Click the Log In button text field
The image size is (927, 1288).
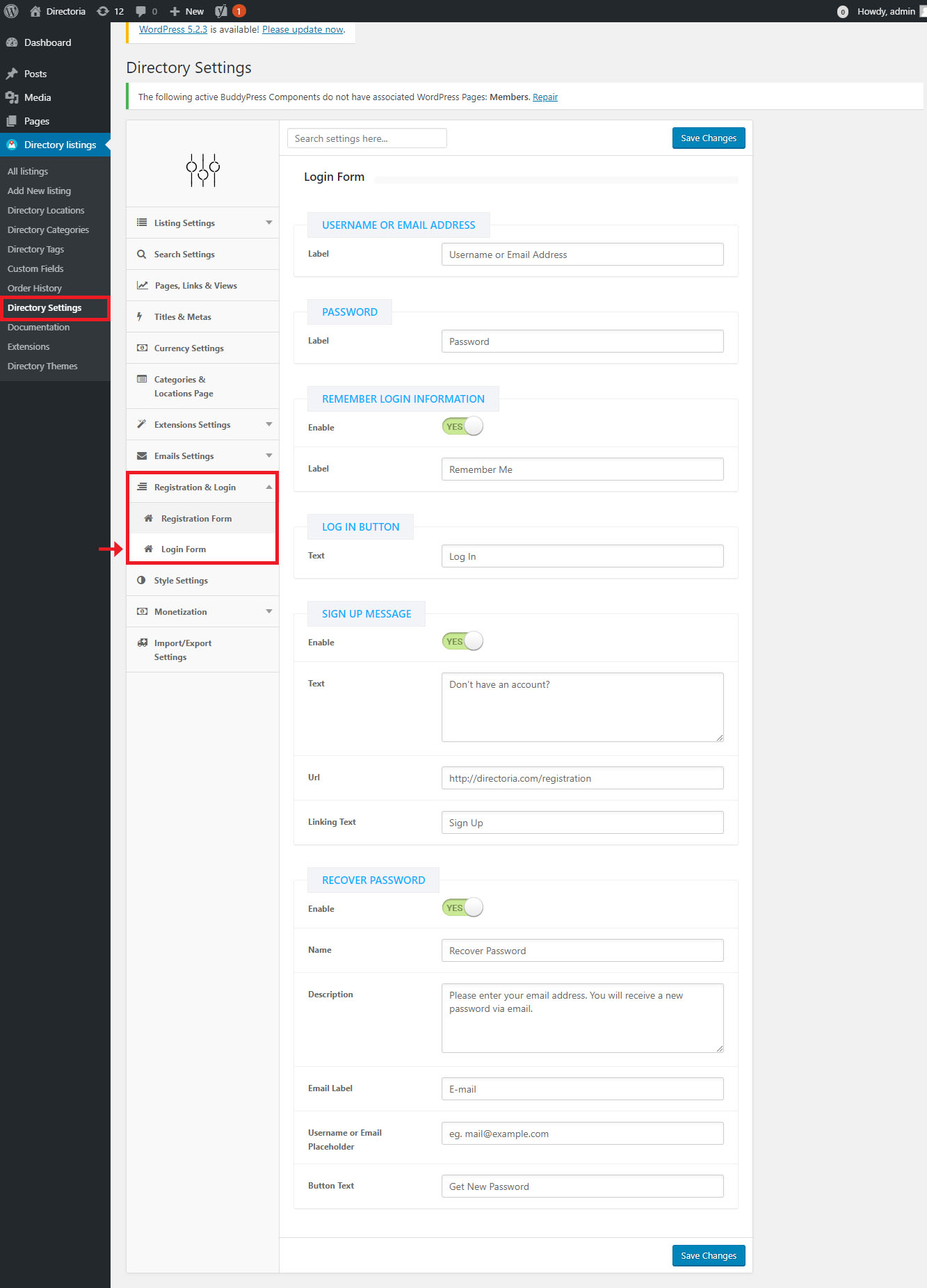pos(582,556)
